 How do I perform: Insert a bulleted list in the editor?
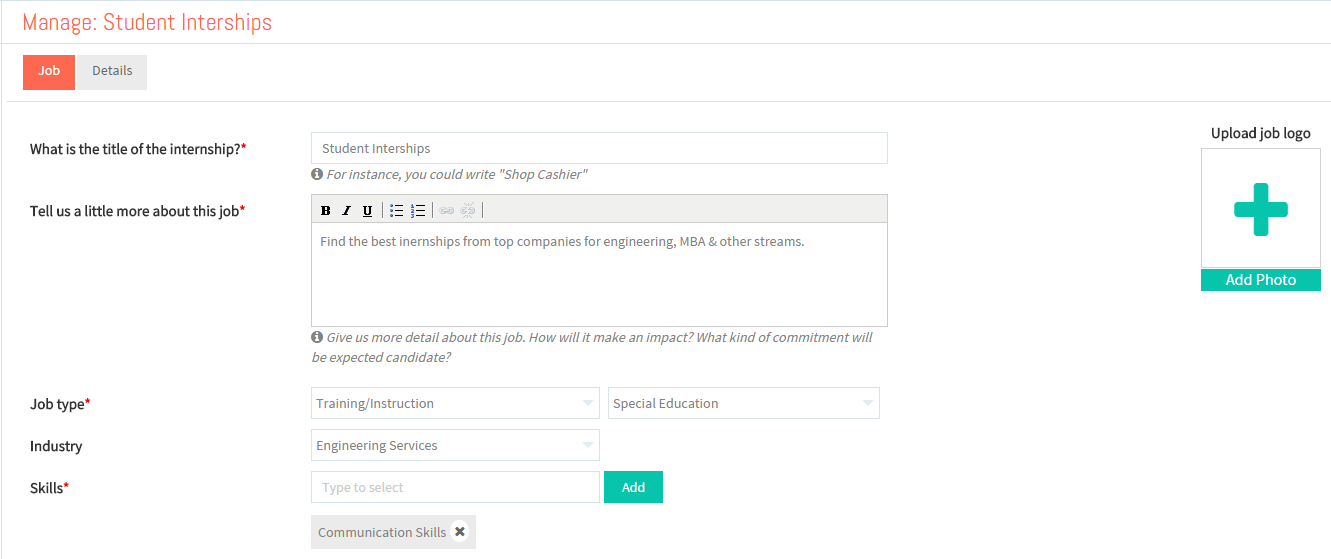tap(396, 210)
